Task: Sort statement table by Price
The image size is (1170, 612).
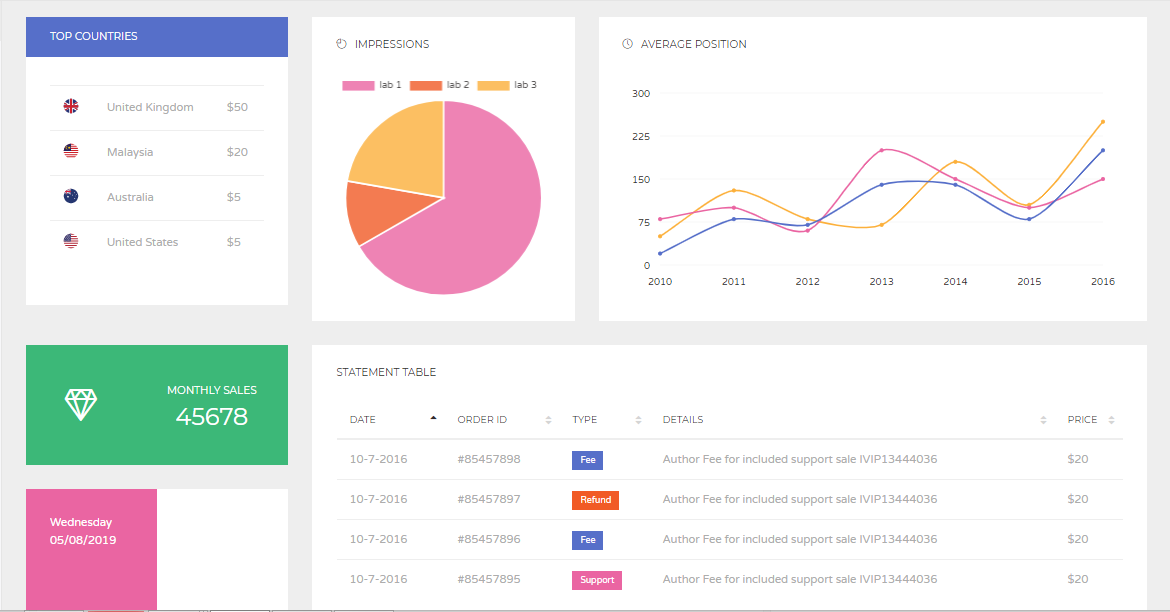Action: click(x=1081, y=420)
